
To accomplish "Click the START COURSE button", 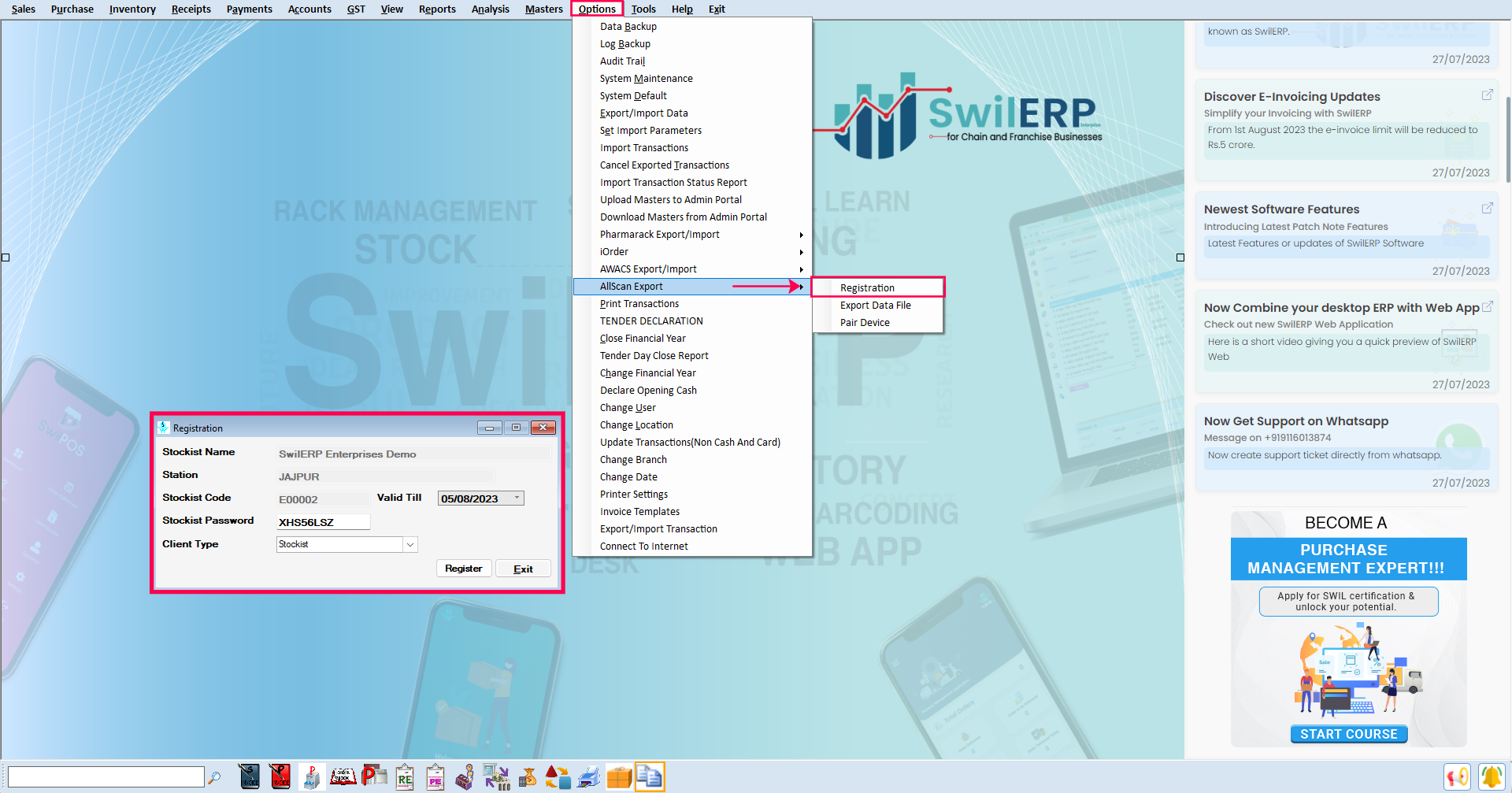I will (1348, 734).
